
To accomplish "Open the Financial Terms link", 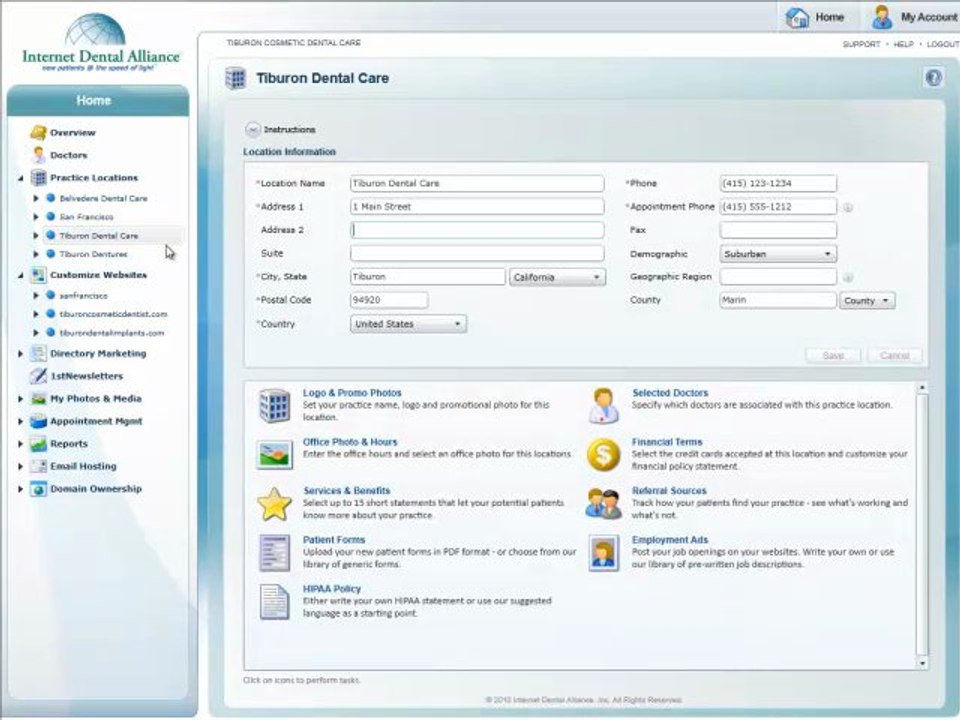I will (667, 442).
